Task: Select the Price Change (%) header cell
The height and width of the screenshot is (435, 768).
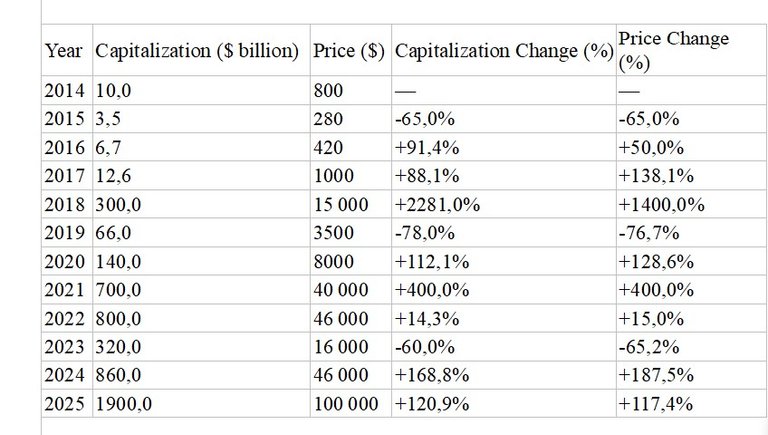Action: pyautogui.click(x=692, y=50)
